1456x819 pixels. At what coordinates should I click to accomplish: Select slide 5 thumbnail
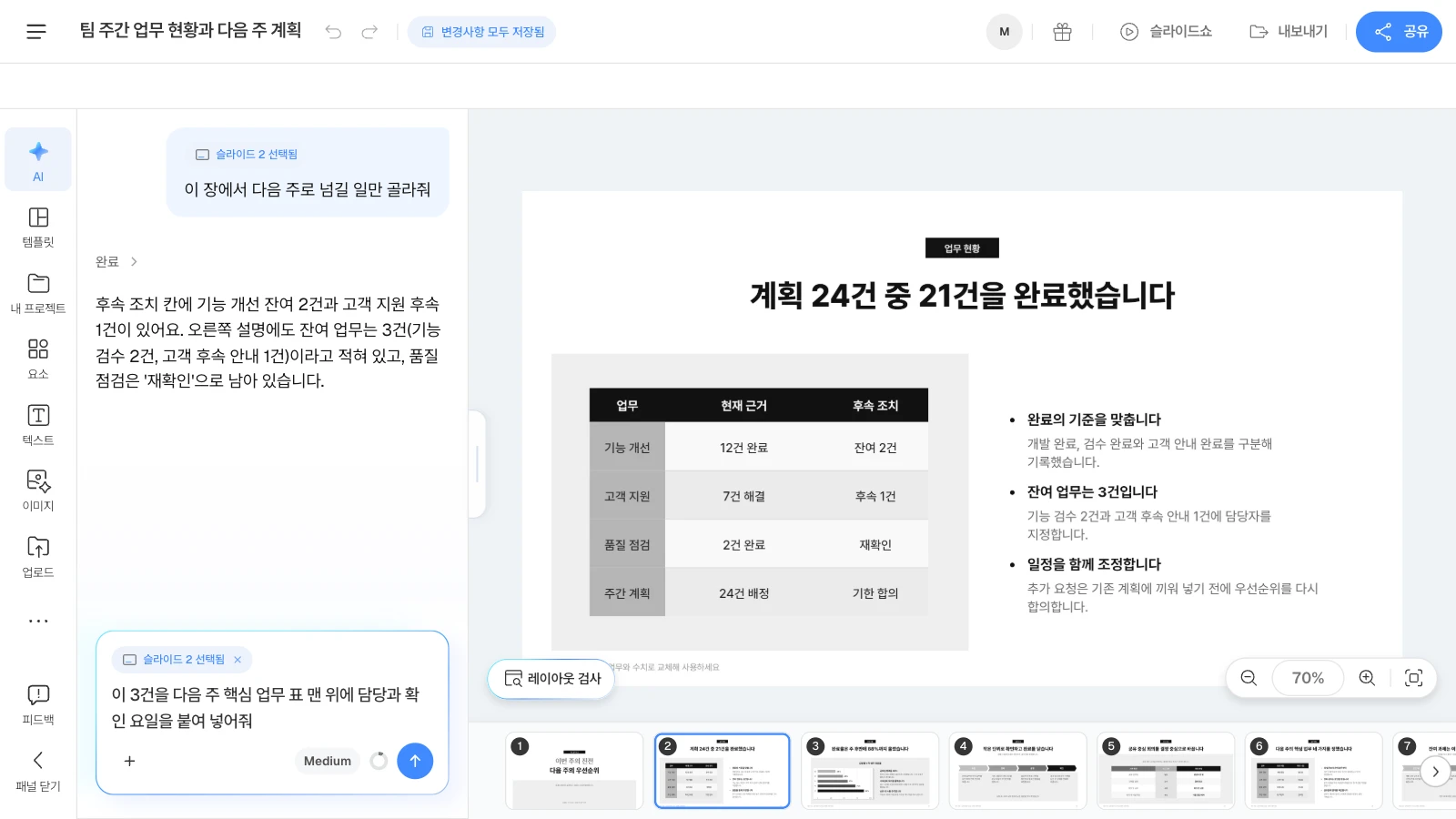click(1166, 771)
